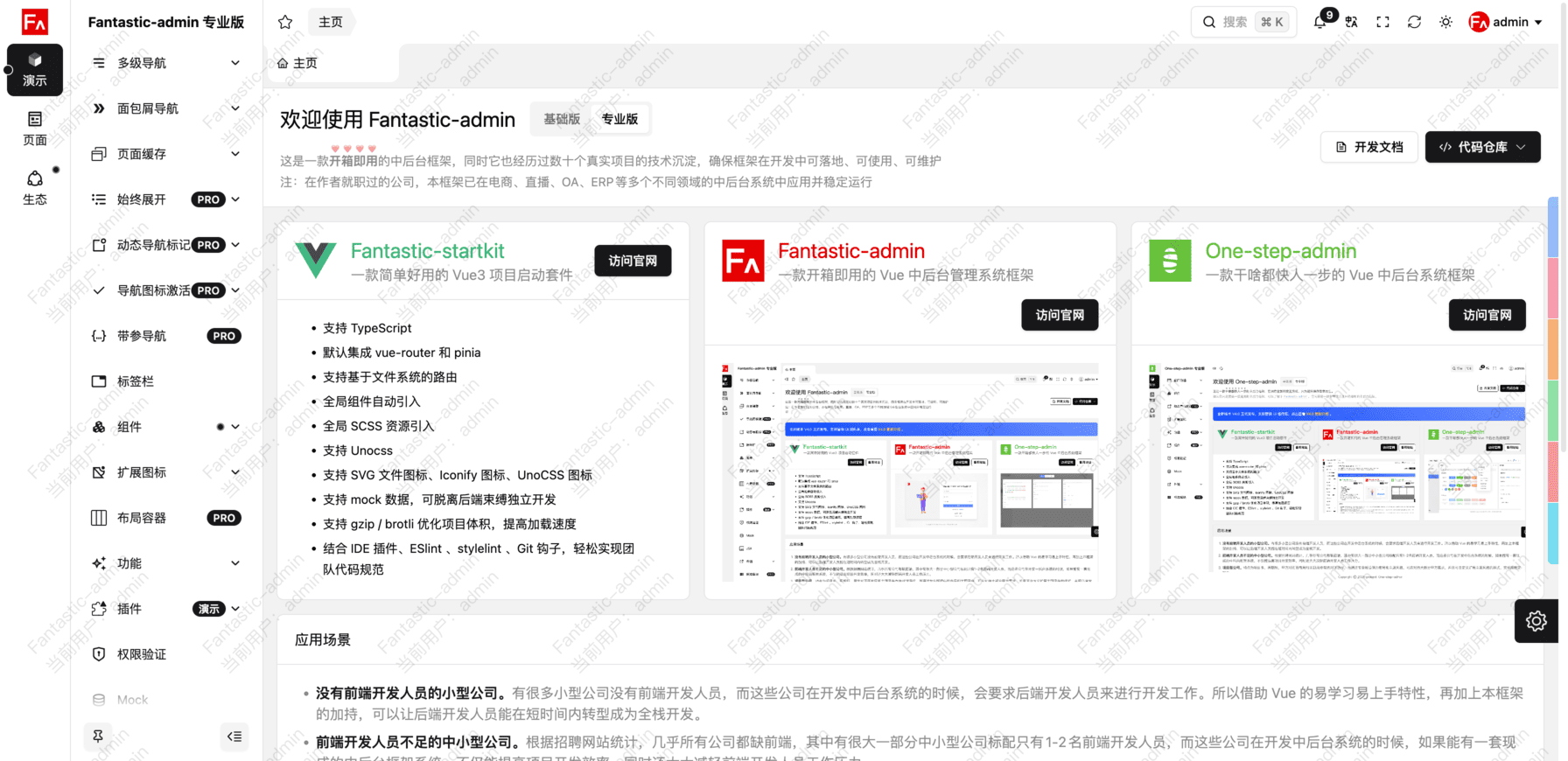Expand the 多级导航 sidebar menu
The width and height of the screenshot is (1568, 761).
coord(165,63)
